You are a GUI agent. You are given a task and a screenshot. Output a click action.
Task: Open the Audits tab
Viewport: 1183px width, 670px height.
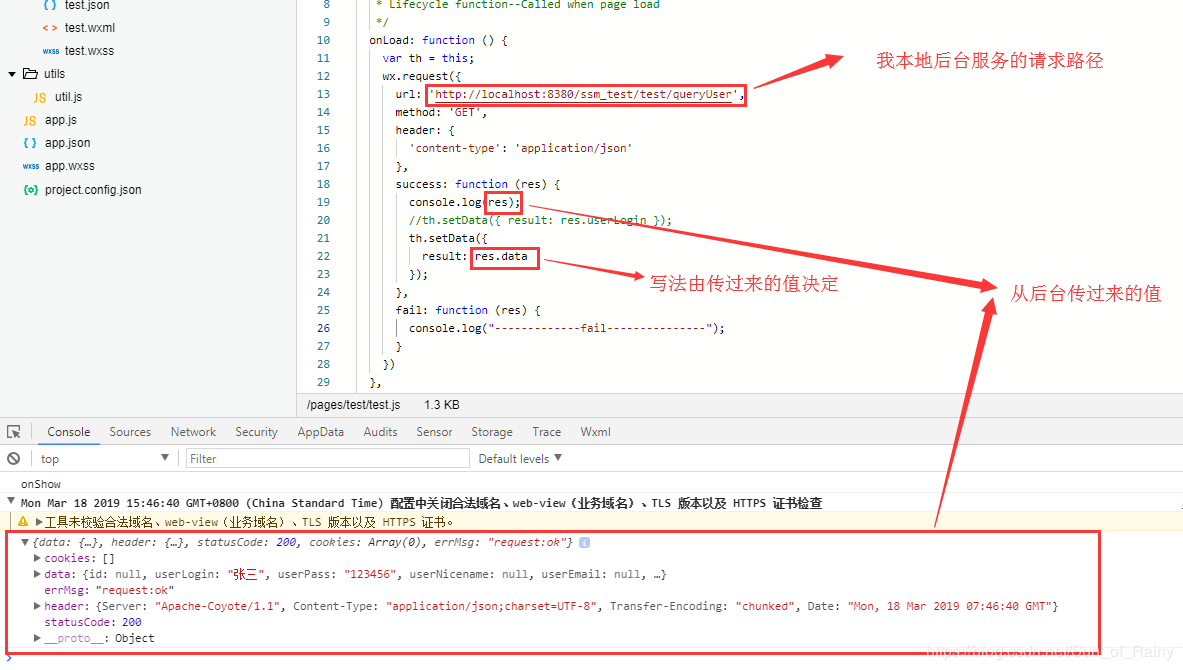tap(380, 432)
